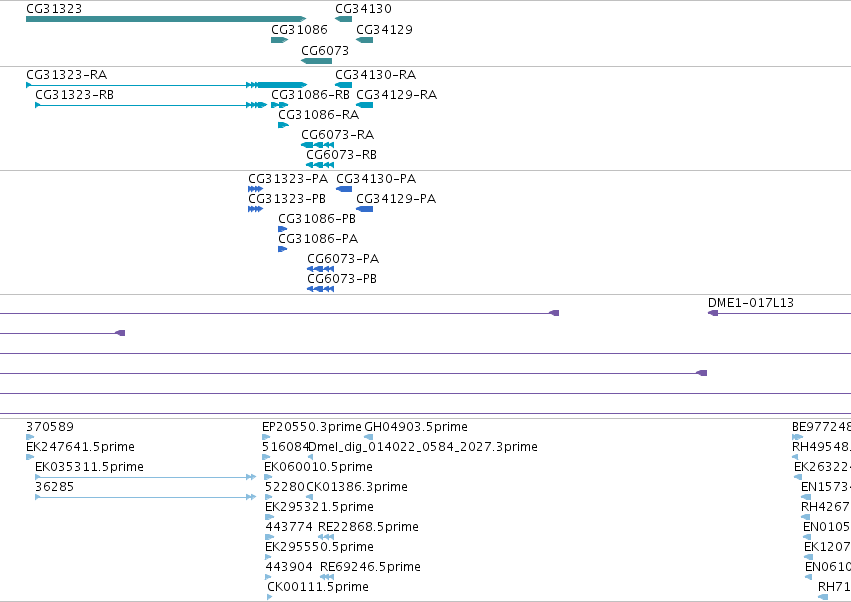Click the CG6073-RA transcript label
This screenshot has width=851, height=602.
[x=338, y=135]
